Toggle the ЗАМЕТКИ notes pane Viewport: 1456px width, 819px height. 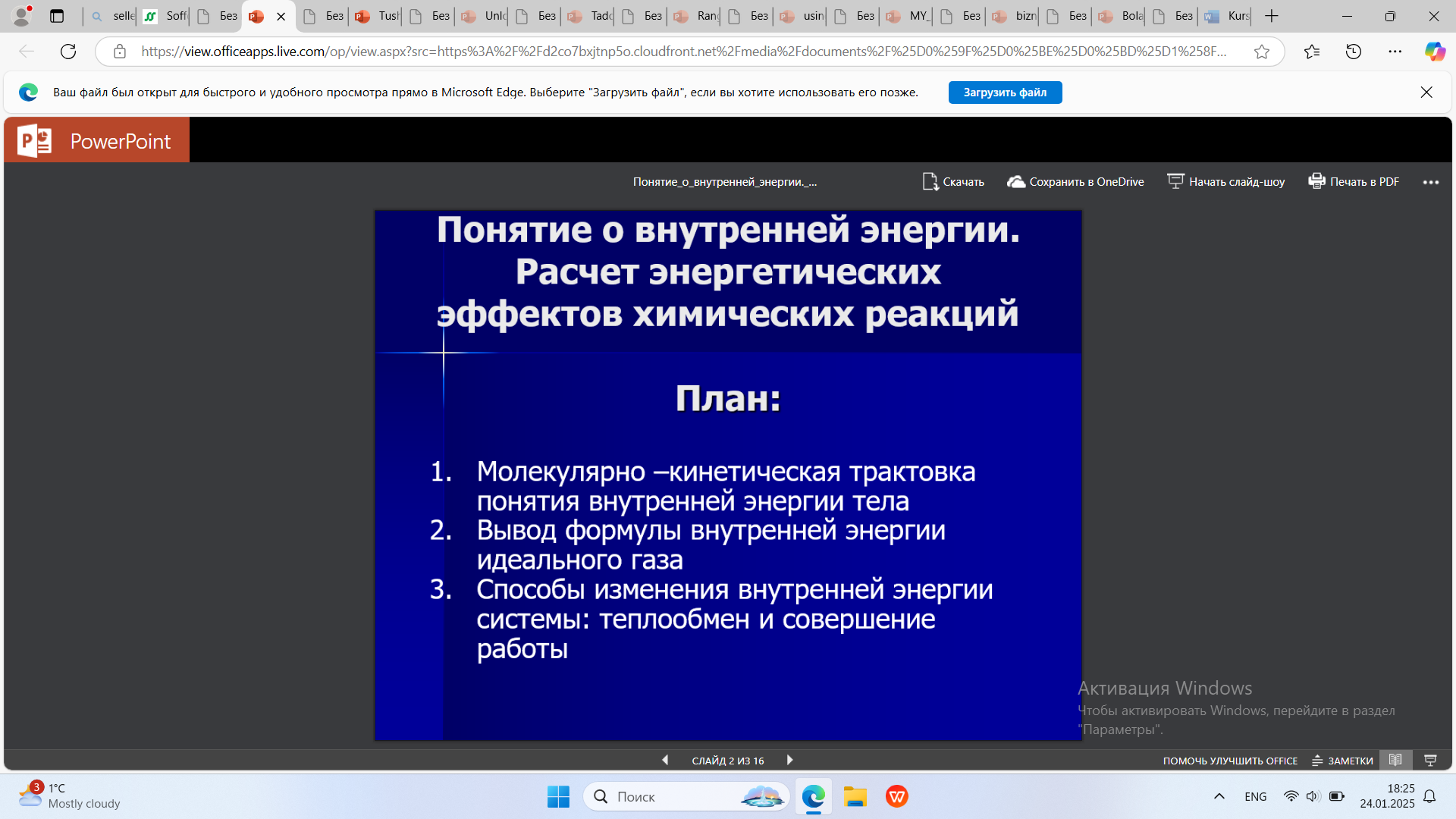click(x=1342, y=761)
